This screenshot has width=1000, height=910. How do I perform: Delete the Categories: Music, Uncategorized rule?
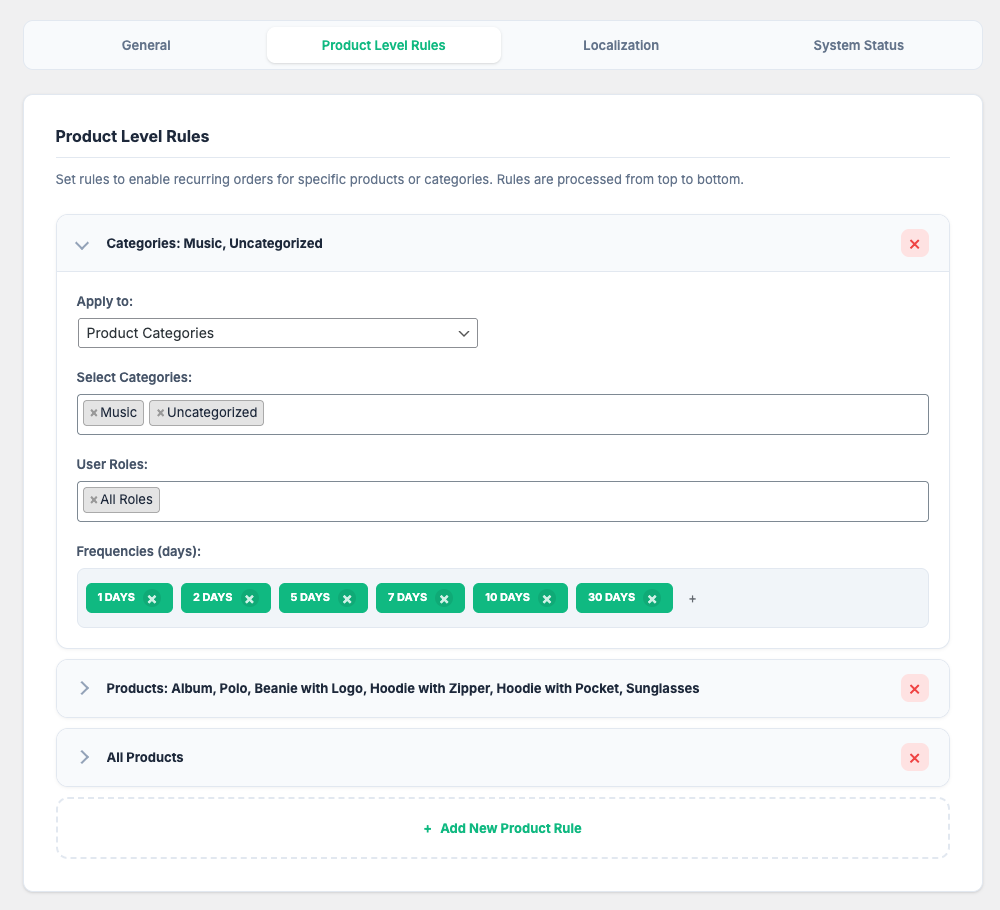(914, 243)
